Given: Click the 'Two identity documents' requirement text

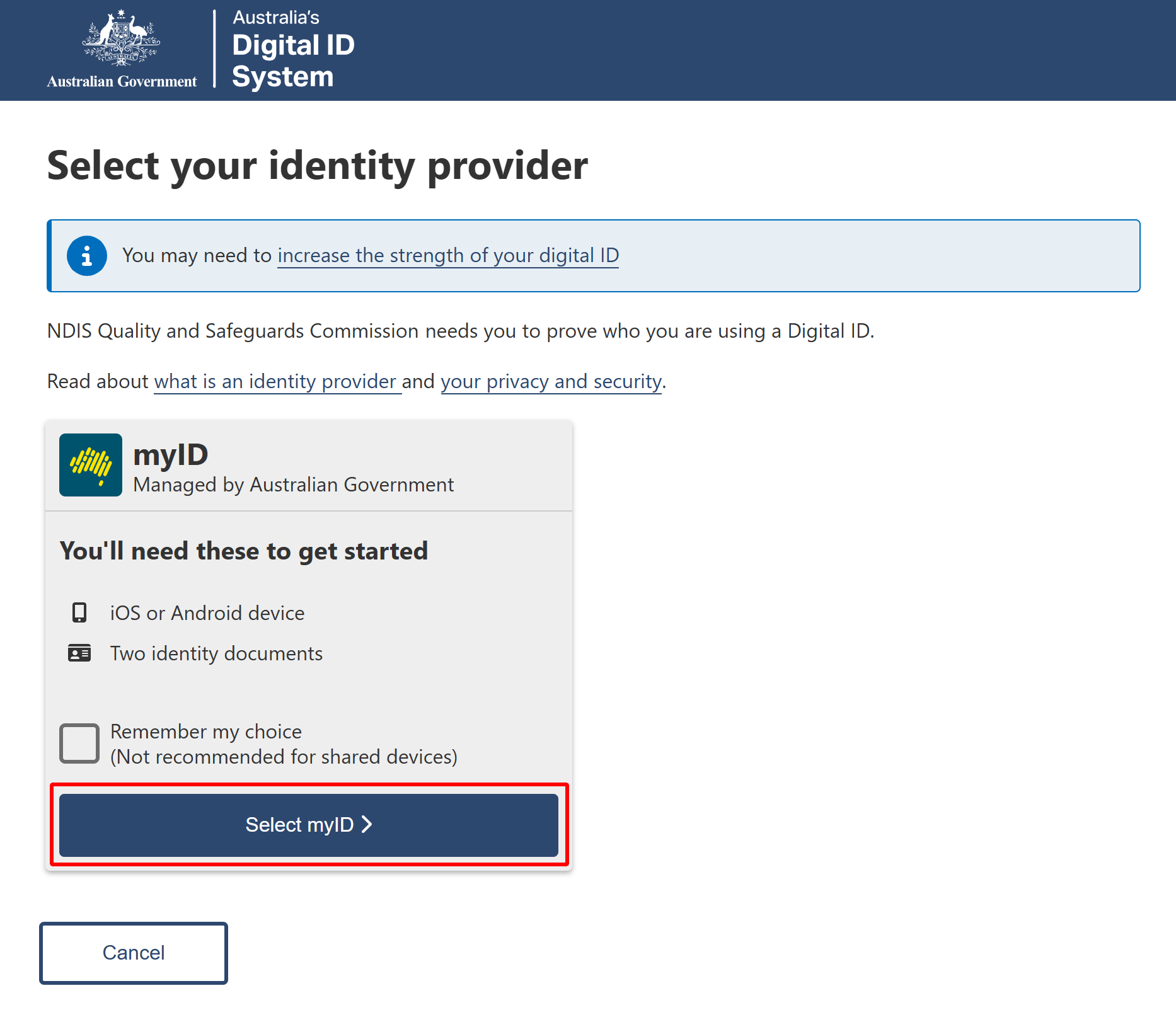Looking at the screenshot, I should click(216, 653).
